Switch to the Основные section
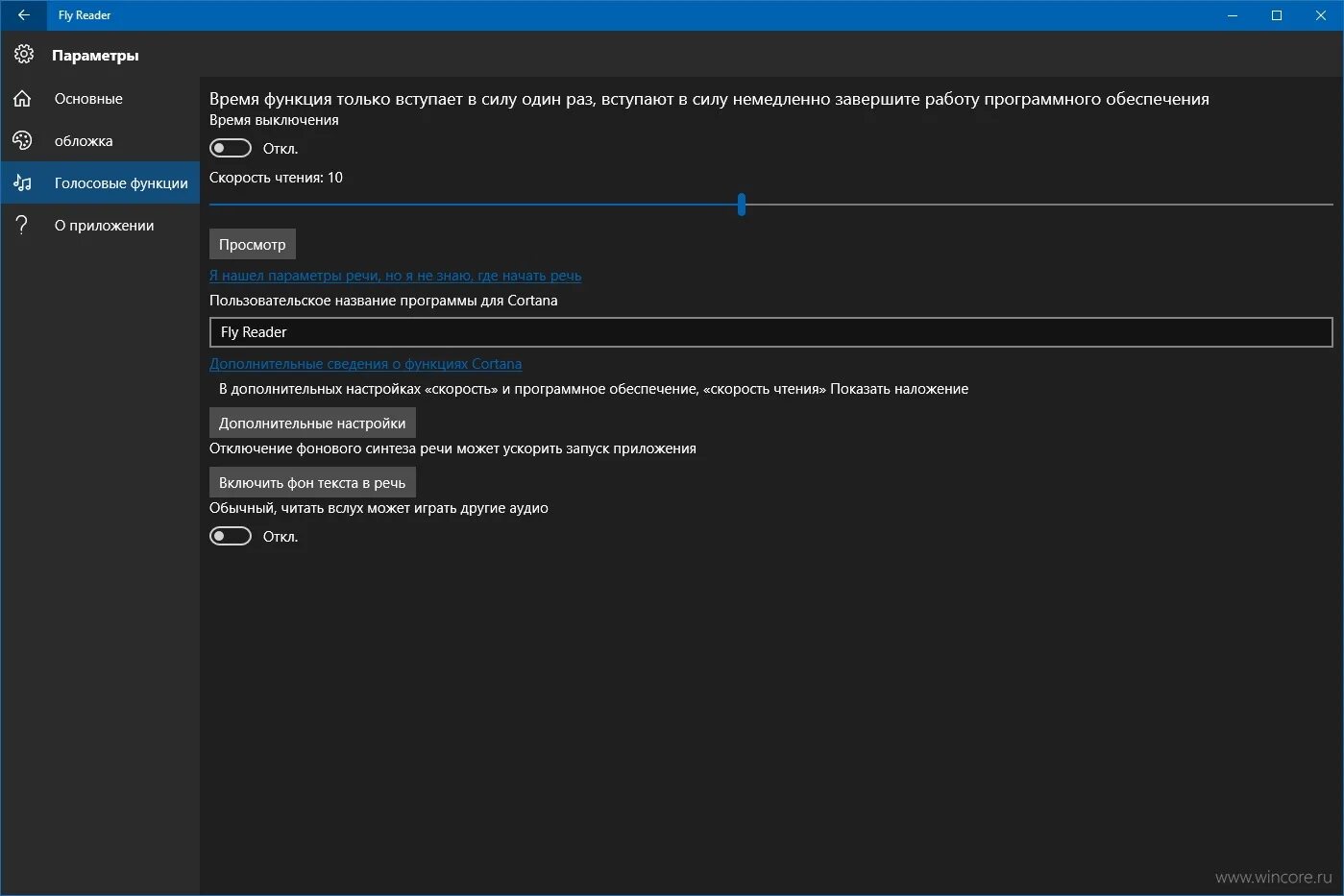 (88, 98)
